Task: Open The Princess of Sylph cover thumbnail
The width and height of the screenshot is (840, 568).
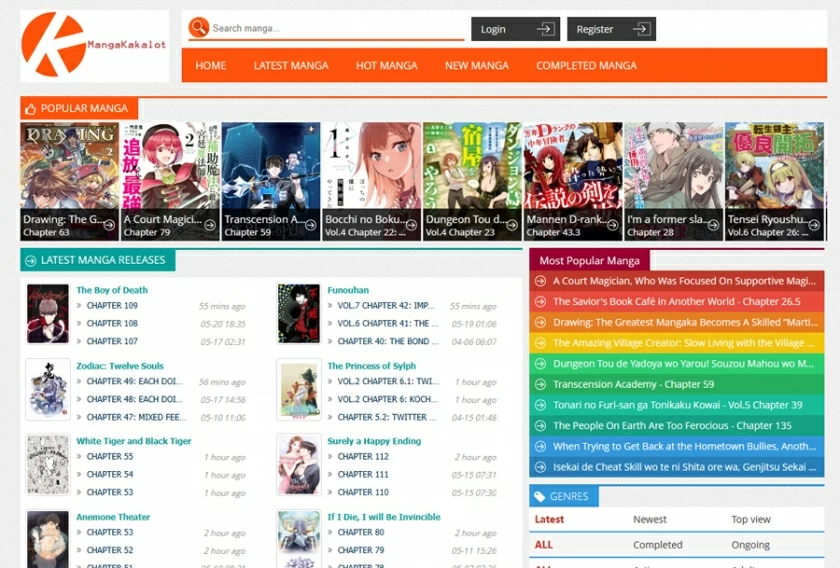Action: point(299,390)
